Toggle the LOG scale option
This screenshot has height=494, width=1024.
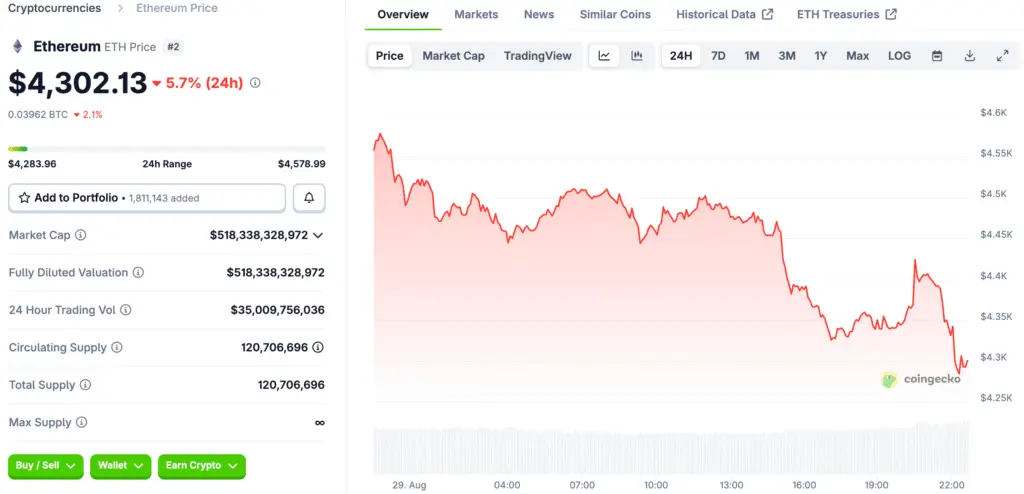[x=899, y=56]
